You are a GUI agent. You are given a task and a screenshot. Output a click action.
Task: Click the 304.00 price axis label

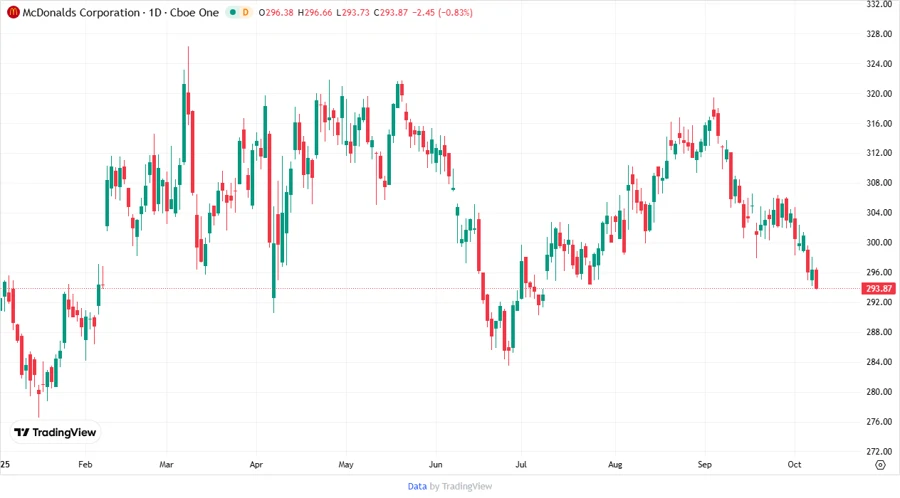[x=879, y=212]
